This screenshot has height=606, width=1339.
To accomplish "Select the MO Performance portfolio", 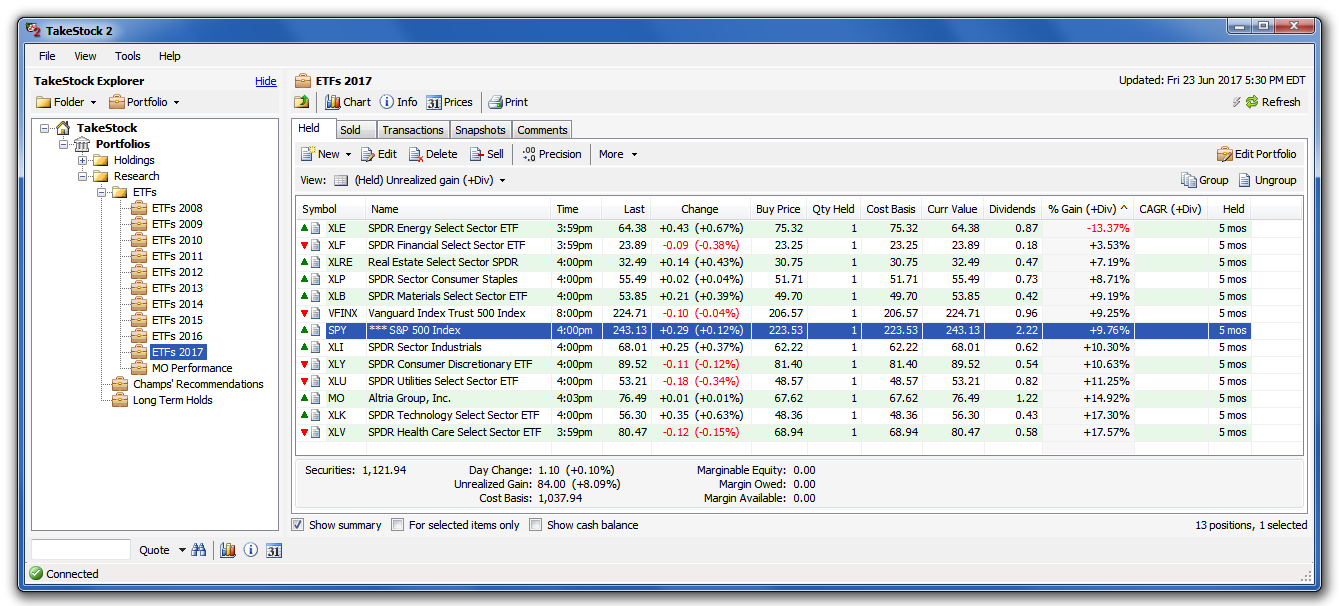I will coord(192,368).
